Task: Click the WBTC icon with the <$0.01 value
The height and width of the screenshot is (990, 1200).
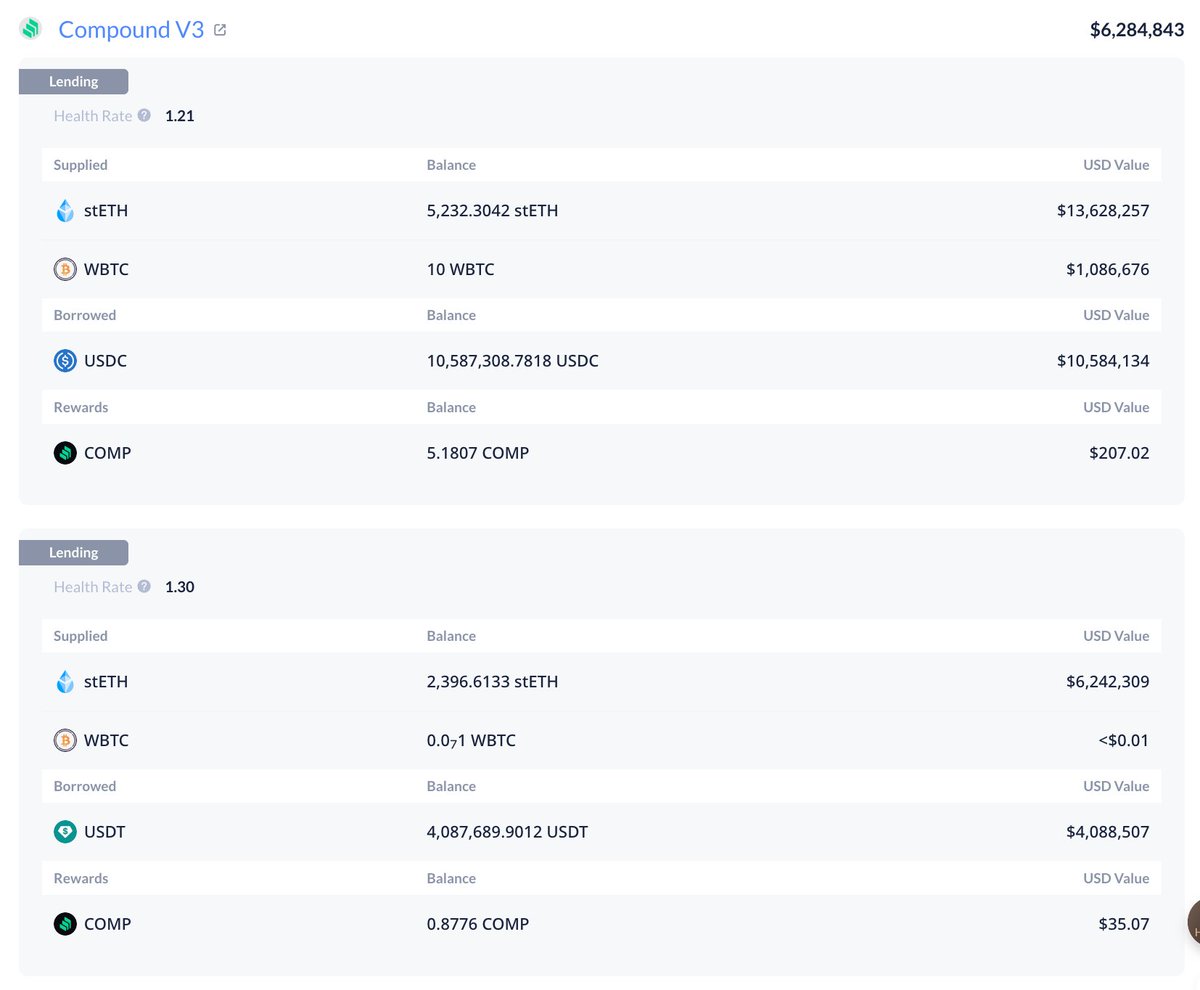Action: [x=65, y=740]
